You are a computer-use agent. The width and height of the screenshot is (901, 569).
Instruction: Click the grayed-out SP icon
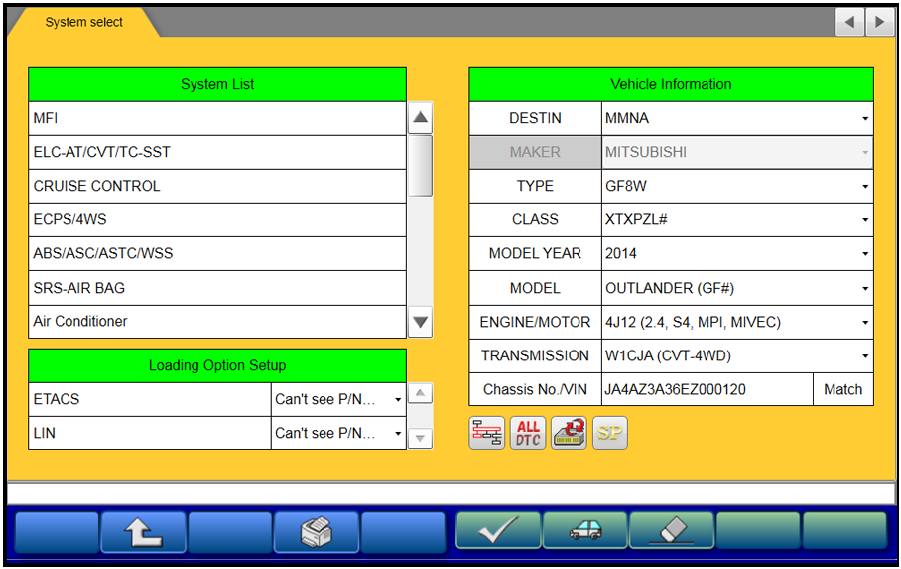click(x=609, y=433)
